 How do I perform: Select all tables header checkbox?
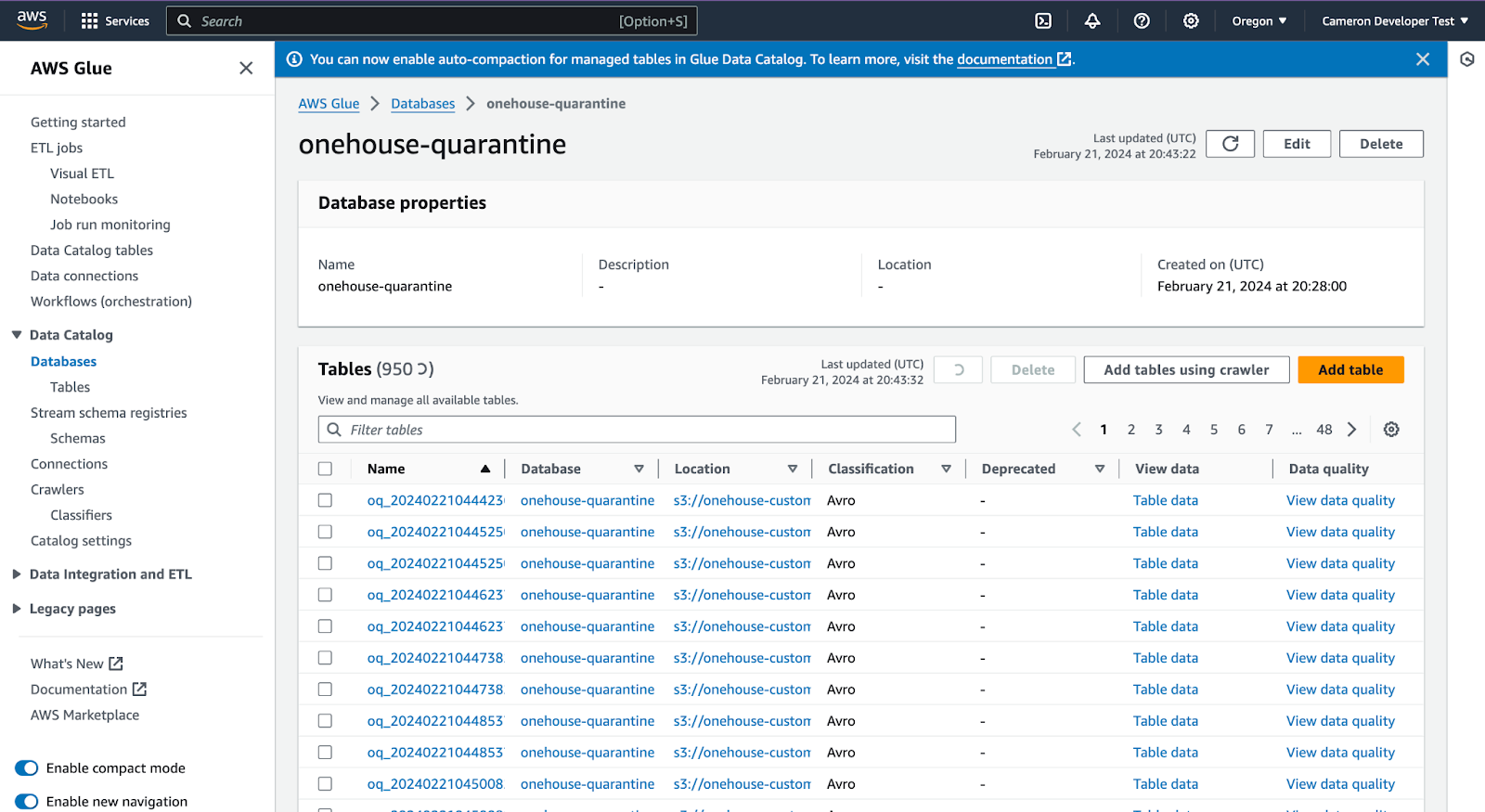(325, 469)
